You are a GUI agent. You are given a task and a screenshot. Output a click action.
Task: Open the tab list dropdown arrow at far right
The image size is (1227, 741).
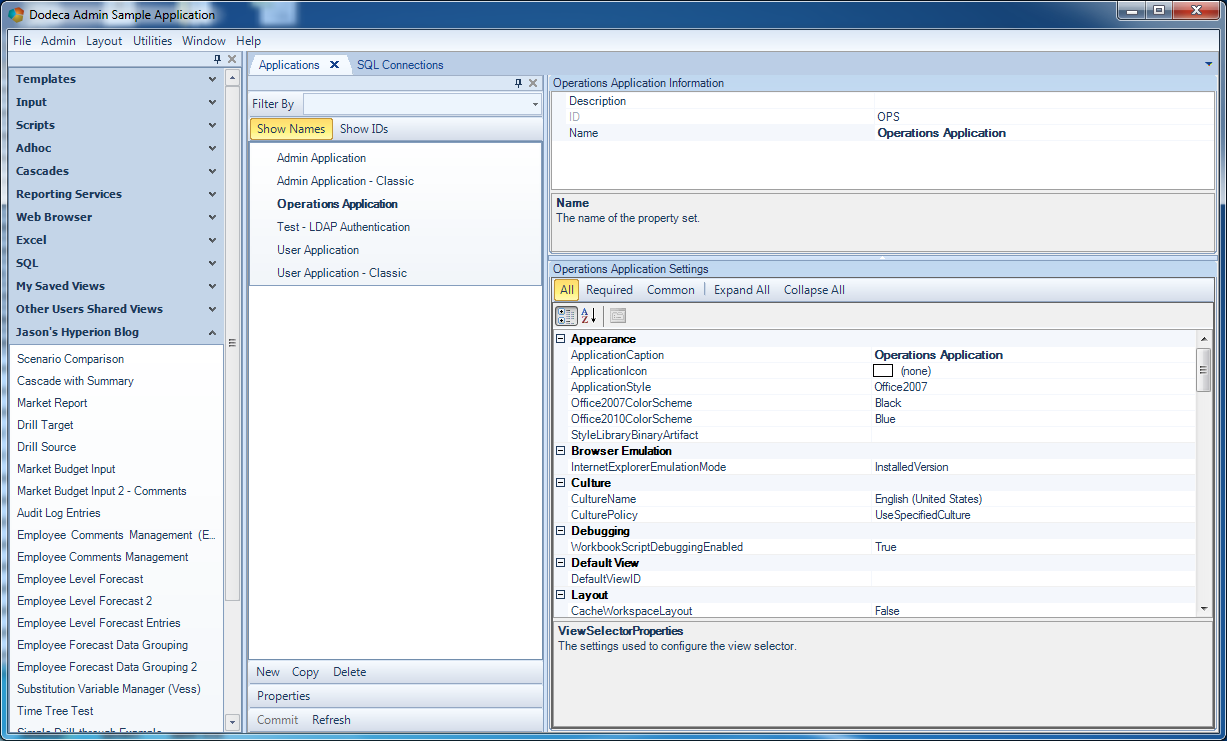1209,64
